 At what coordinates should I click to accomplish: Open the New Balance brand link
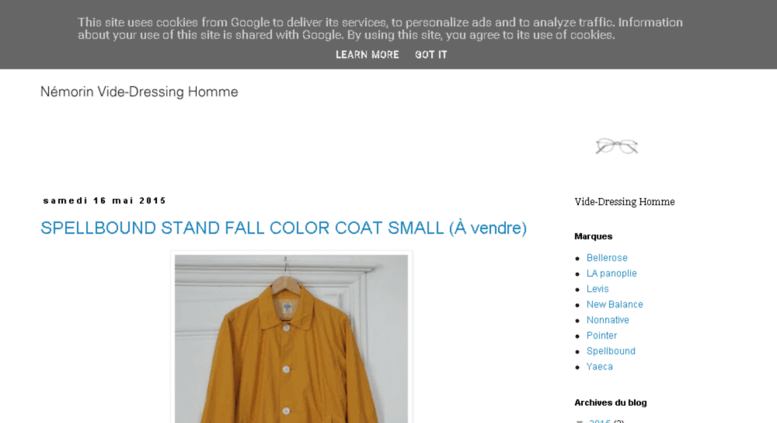(614, 304)
